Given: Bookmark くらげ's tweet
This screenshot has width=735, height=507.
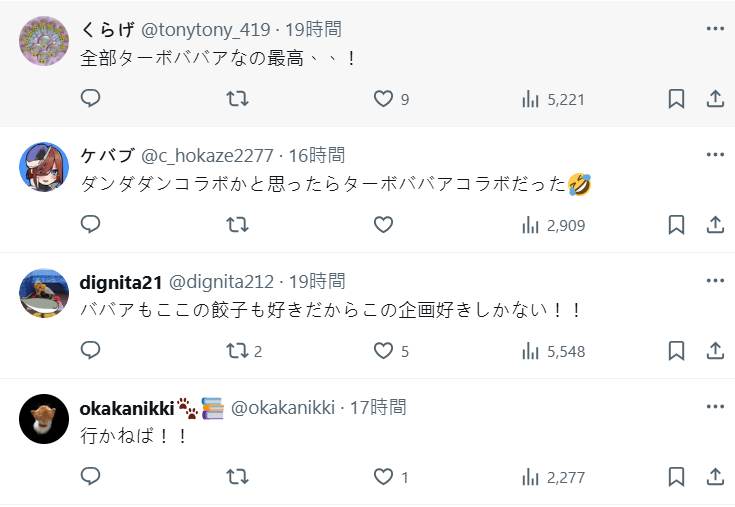Looking at the screenshot, I should pos(676,99).
